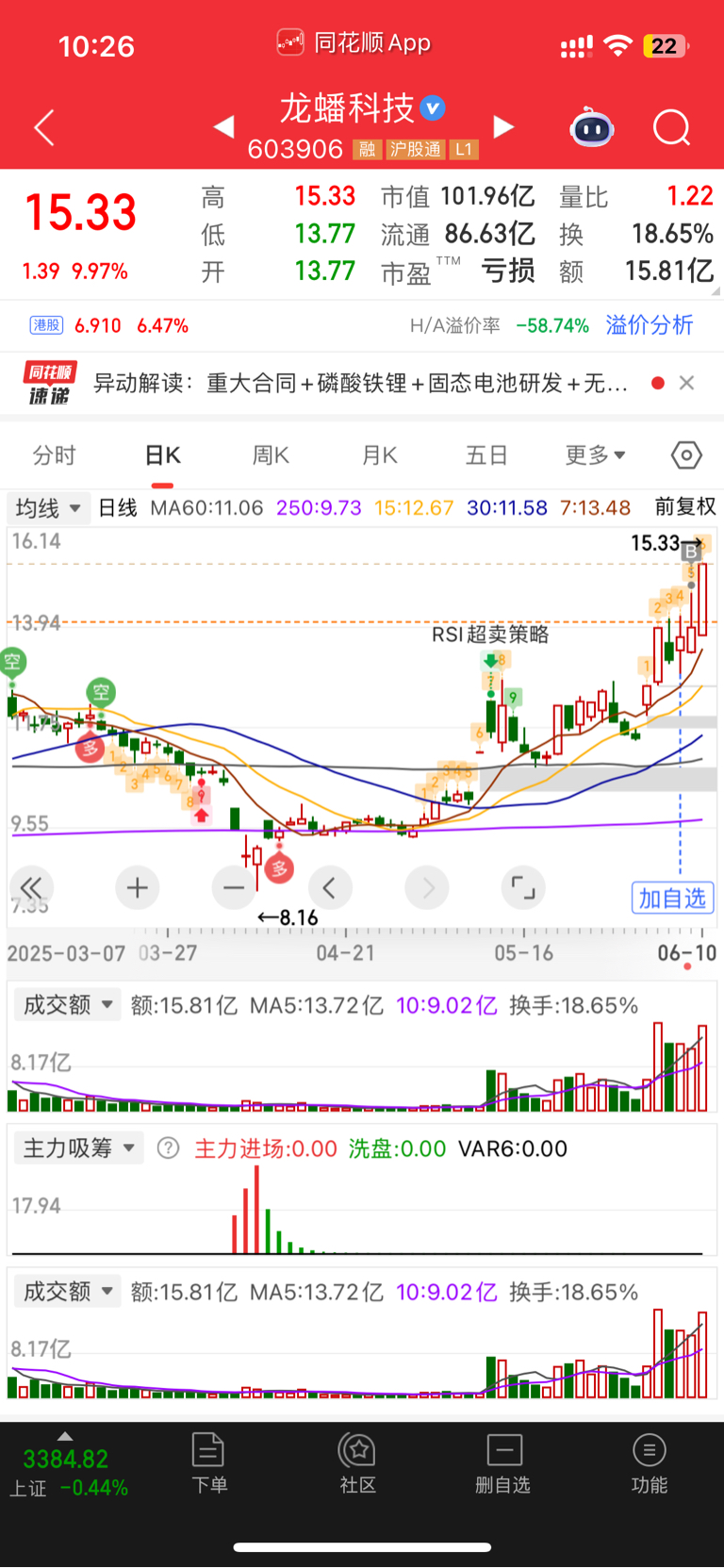
Task: Tap the 市值 101.96亿 value
Action: click(x=457, y=196)
